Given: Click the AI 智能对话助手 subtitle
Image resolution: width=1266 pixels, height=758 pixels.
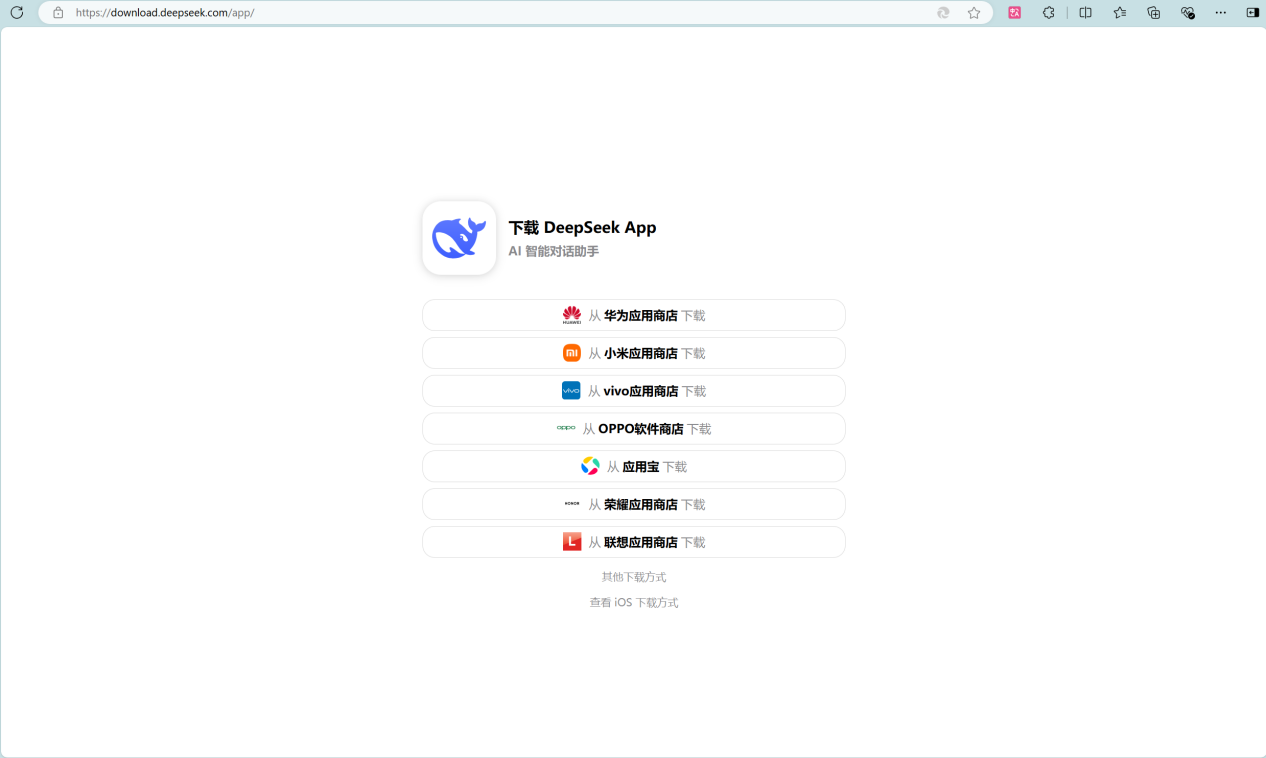Looking at the screenshot, I should (x=553, y=251).
